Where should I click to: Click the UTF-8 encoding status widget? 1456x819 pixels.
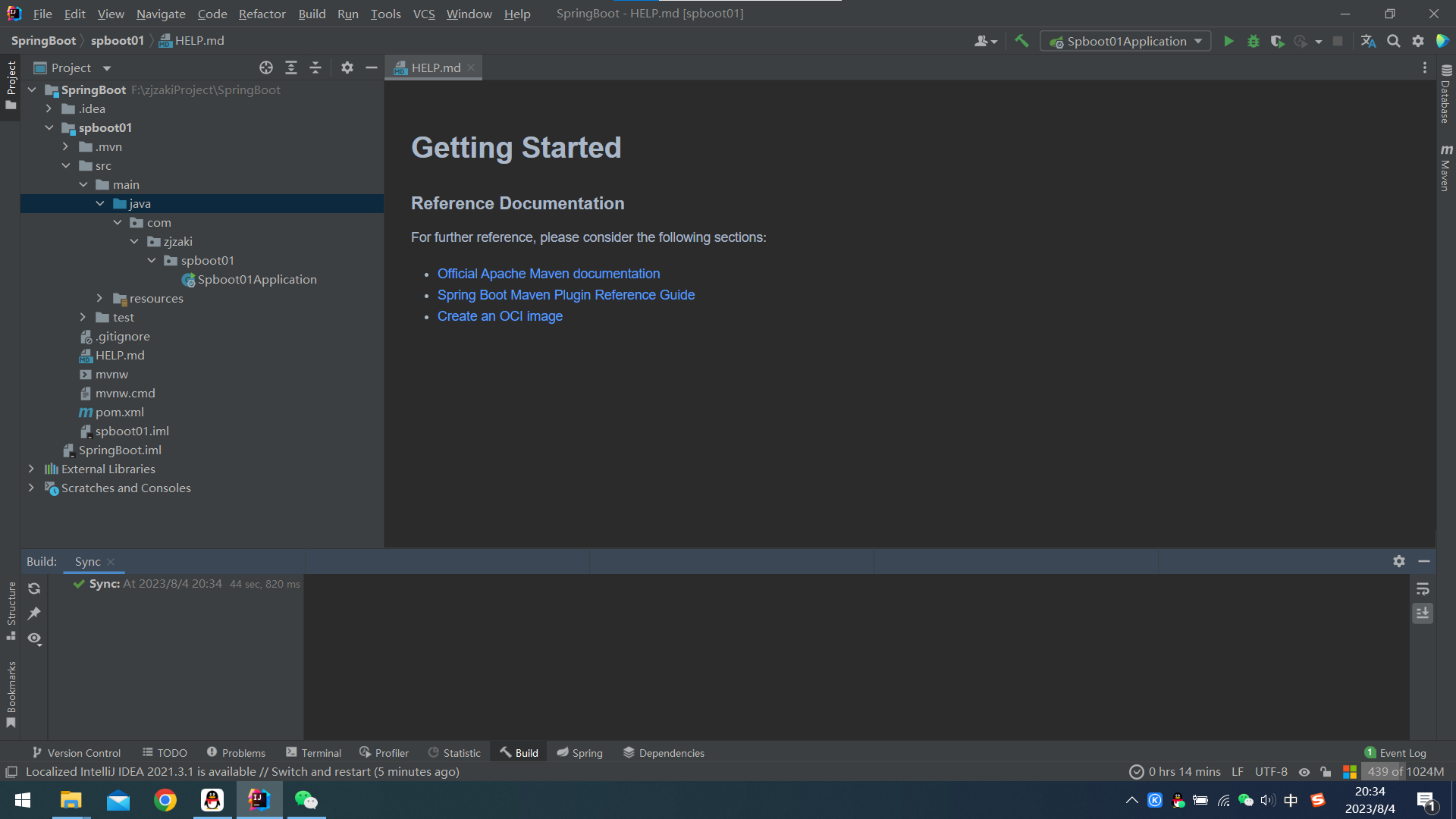click(1271, 772)
